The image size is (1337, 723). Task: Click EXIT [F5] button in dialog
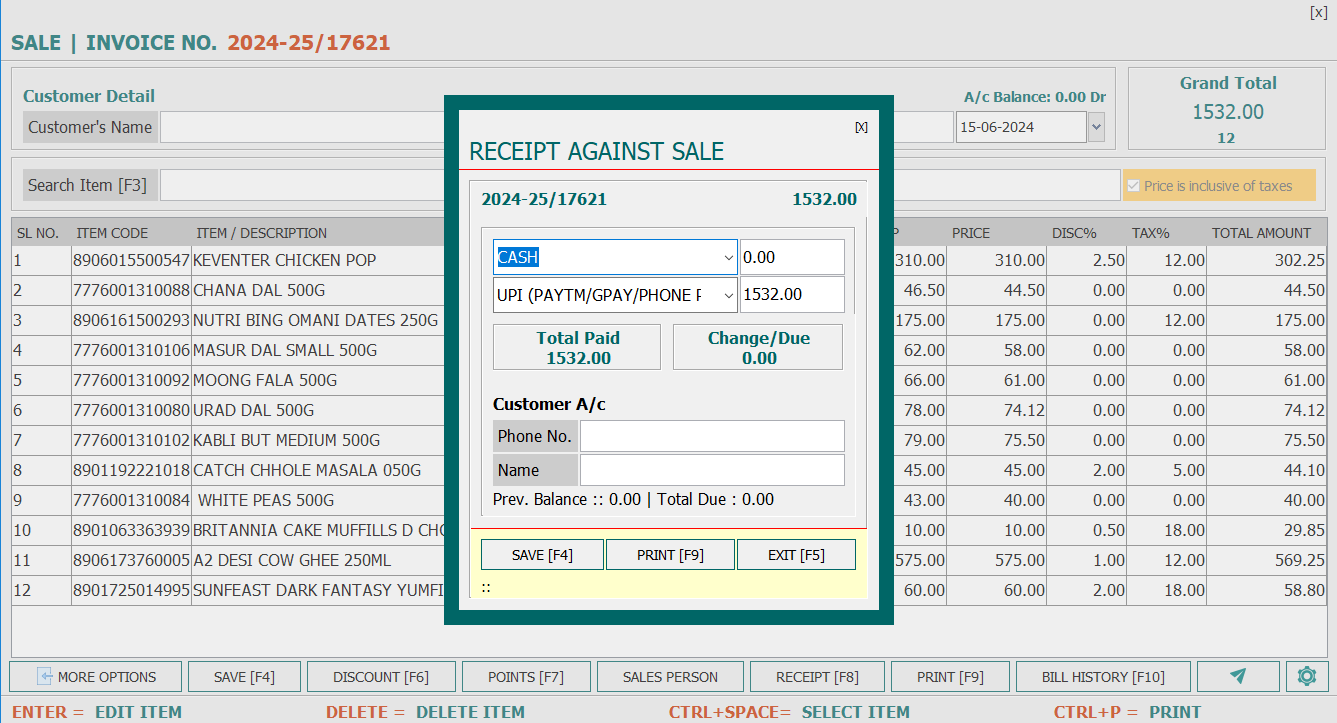pos(796,555)
